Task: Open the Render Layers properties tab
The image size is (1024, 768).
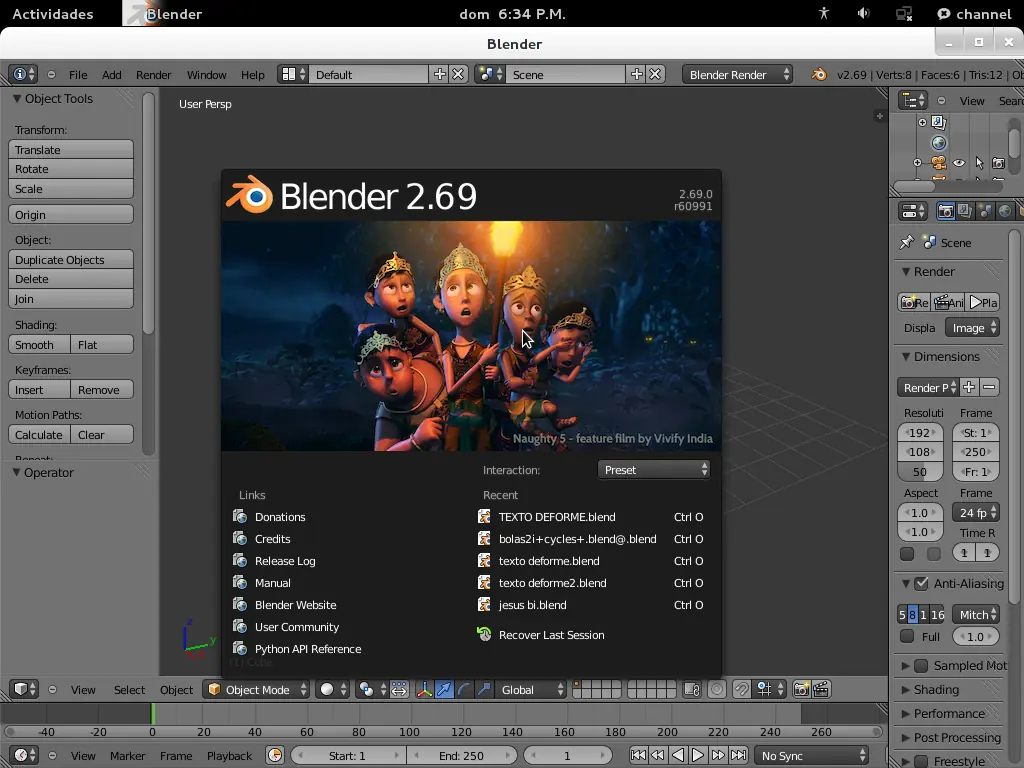Action: pyautogui.click(x=965, y=211)
